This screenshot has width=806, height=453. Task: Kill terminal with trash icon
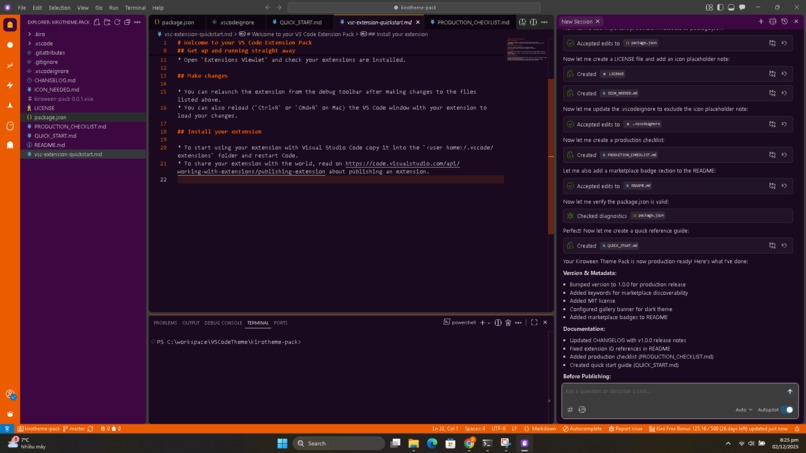click(508, 322)
